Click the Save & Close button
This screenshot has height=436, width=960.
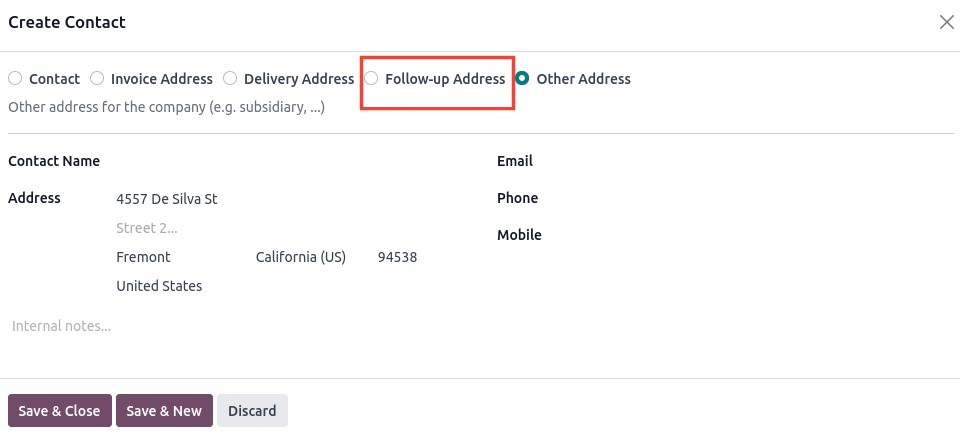tap(59, 410)
